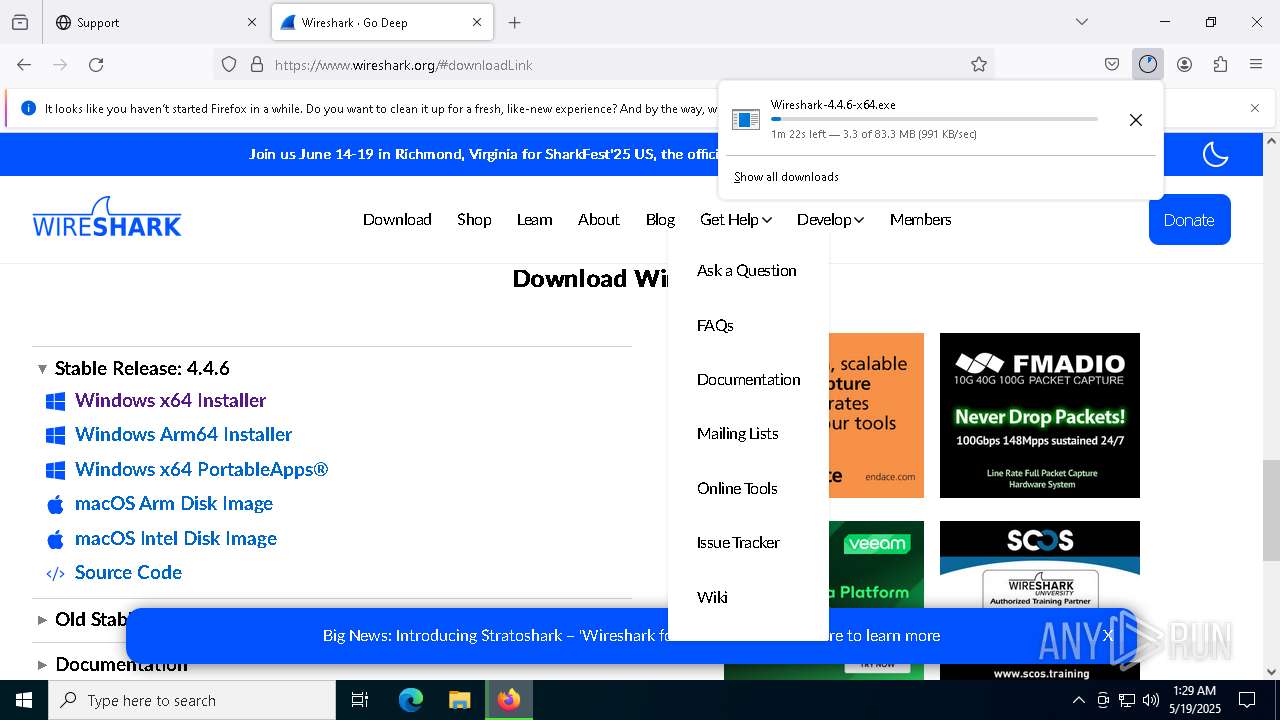The image size is (1280, 720).
Task: Reload the current page
Action: 96,64
